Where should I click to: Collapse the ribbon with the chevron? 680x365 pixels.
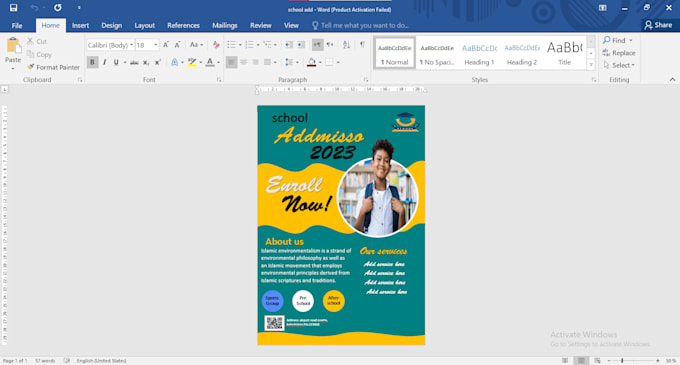pyautogui.click(x=672, y=80)
